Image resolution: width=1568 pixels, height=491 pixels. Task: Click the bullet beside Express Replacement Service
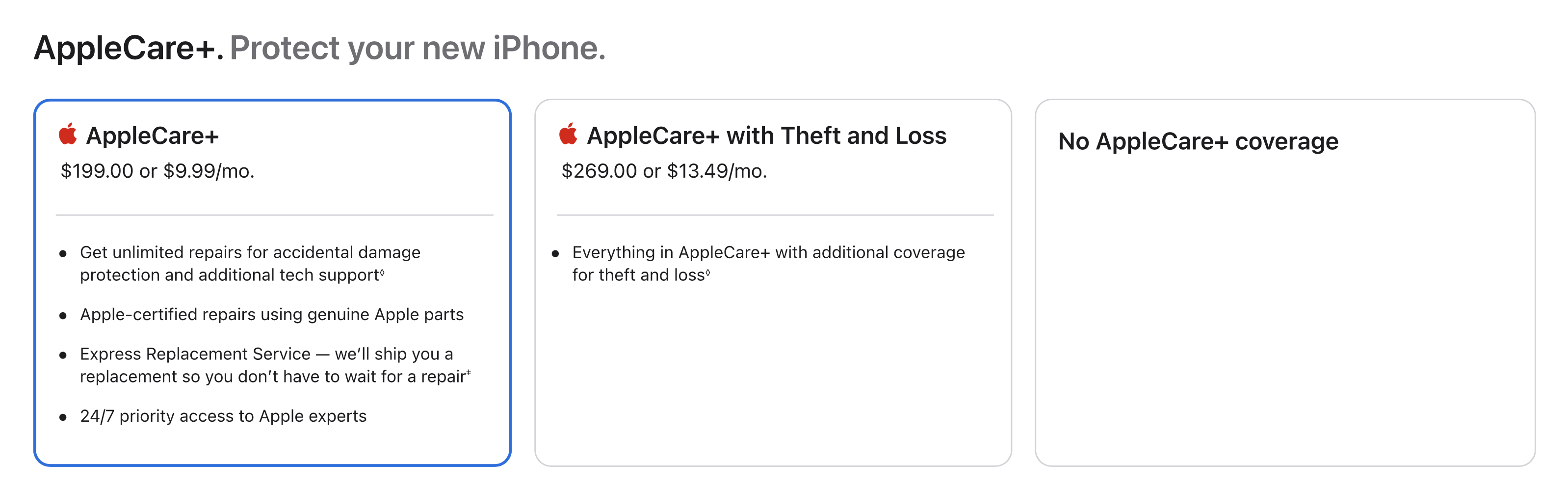pyautogui.click(x=63, y=355)
